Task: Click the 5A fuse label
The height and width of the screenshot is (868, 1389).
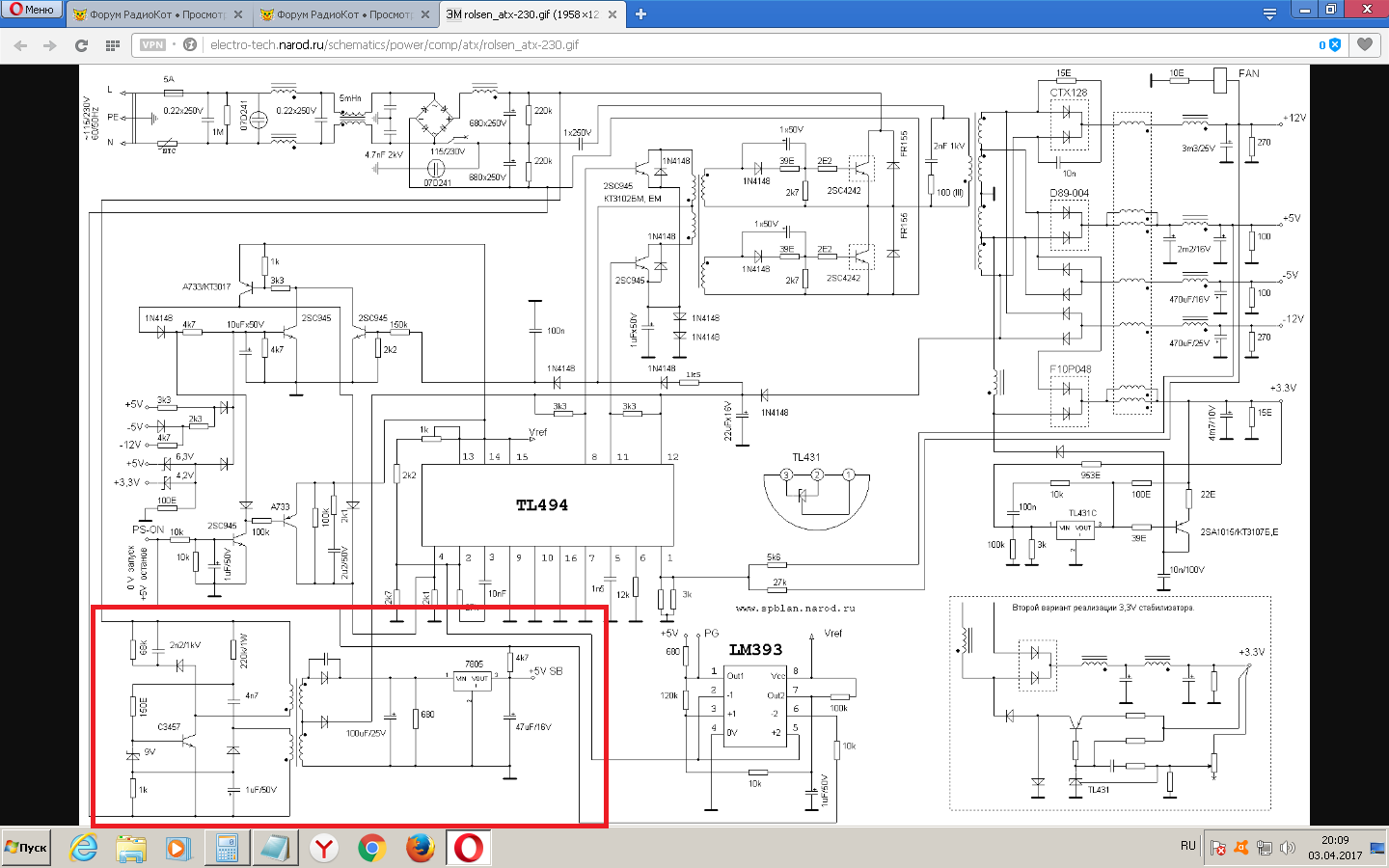Action: coord(169,79)
